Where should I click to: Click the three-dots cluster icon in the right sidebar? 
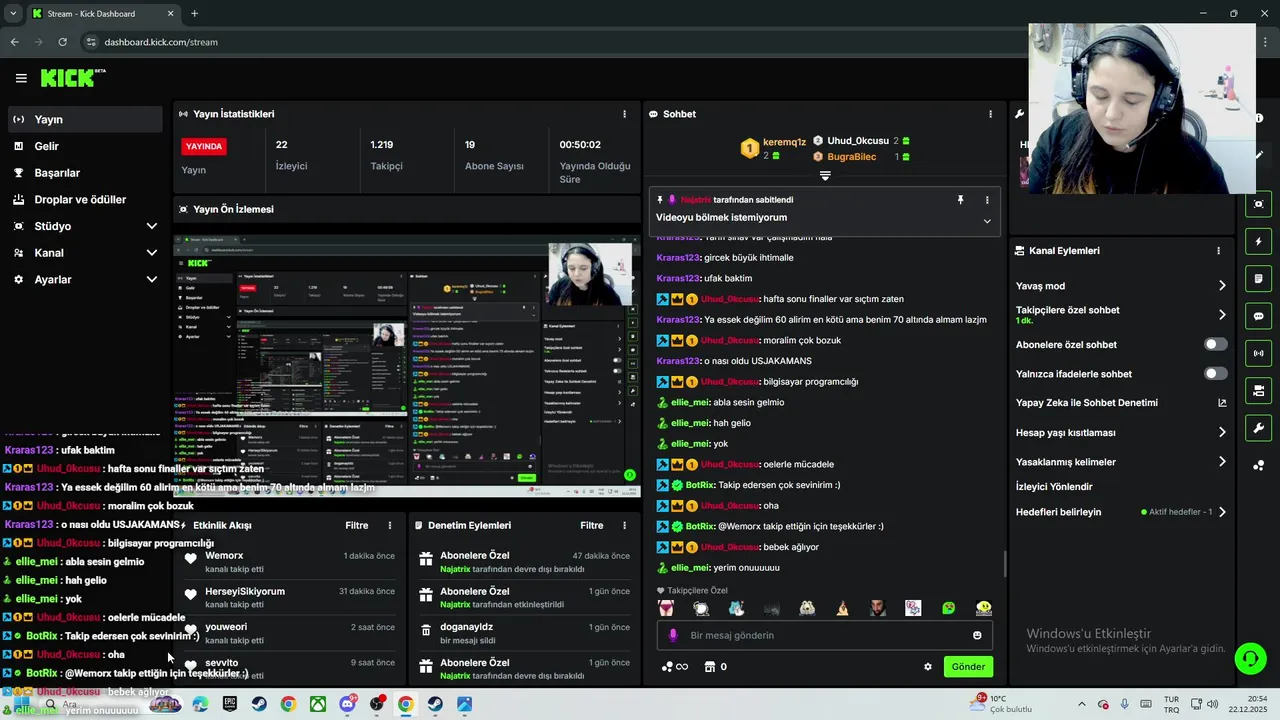tap(1259, 465)
